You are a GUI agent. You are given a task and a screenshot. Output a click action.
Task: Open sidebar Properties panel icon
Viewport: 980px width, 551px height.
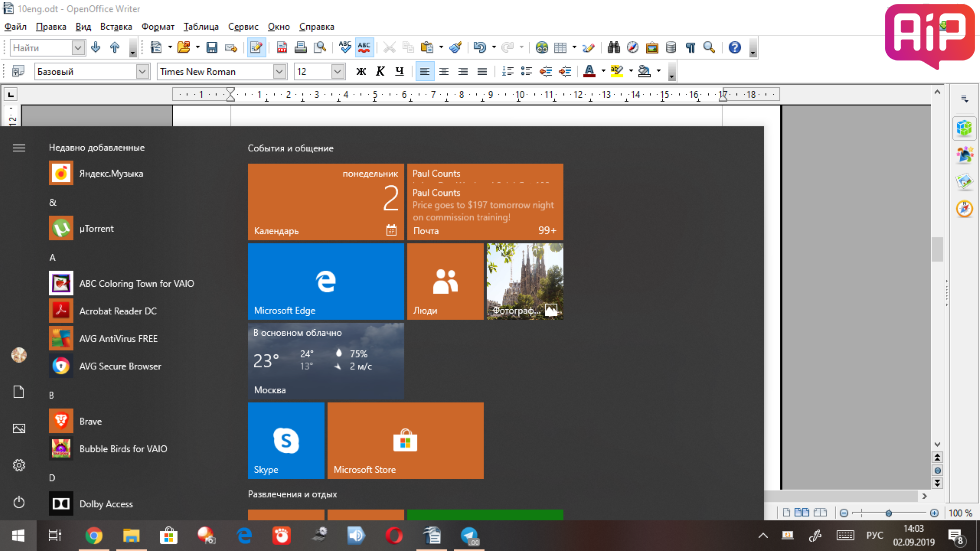pyautogui.click(x=964, y=129)
